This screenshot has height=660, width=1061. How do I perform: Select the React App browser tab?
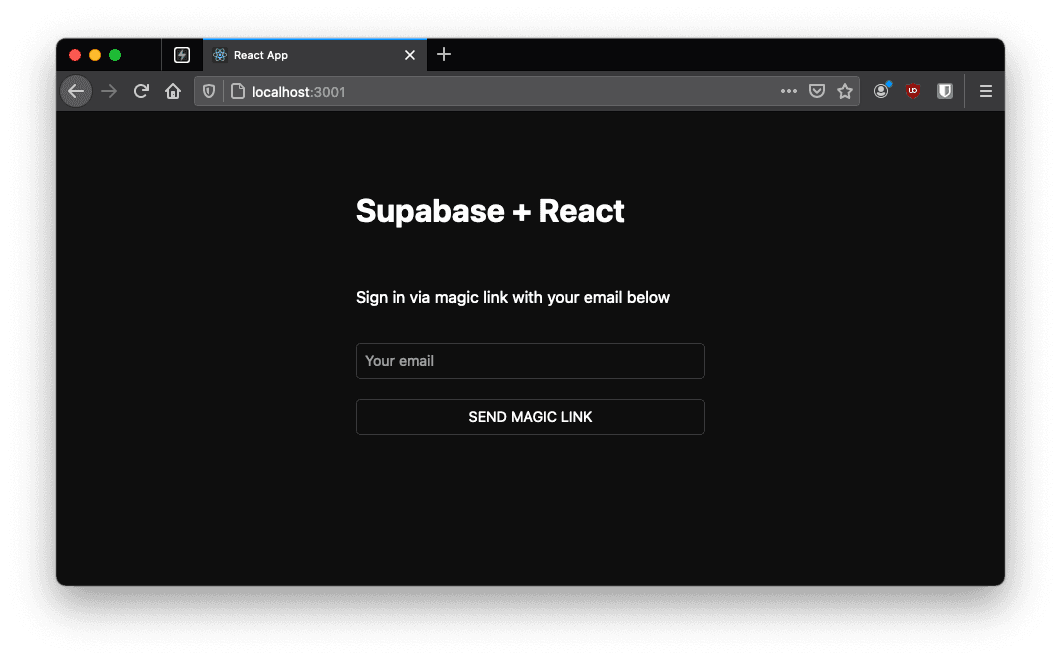tap(300, 56)
